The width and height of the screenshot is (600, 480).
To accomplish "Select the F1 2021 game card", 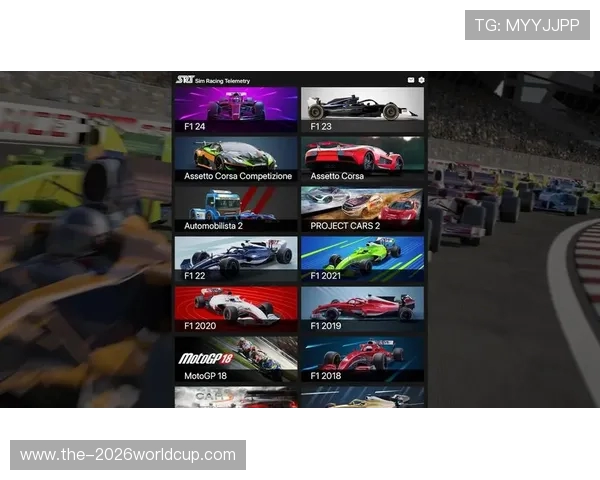I will (362, 259).
